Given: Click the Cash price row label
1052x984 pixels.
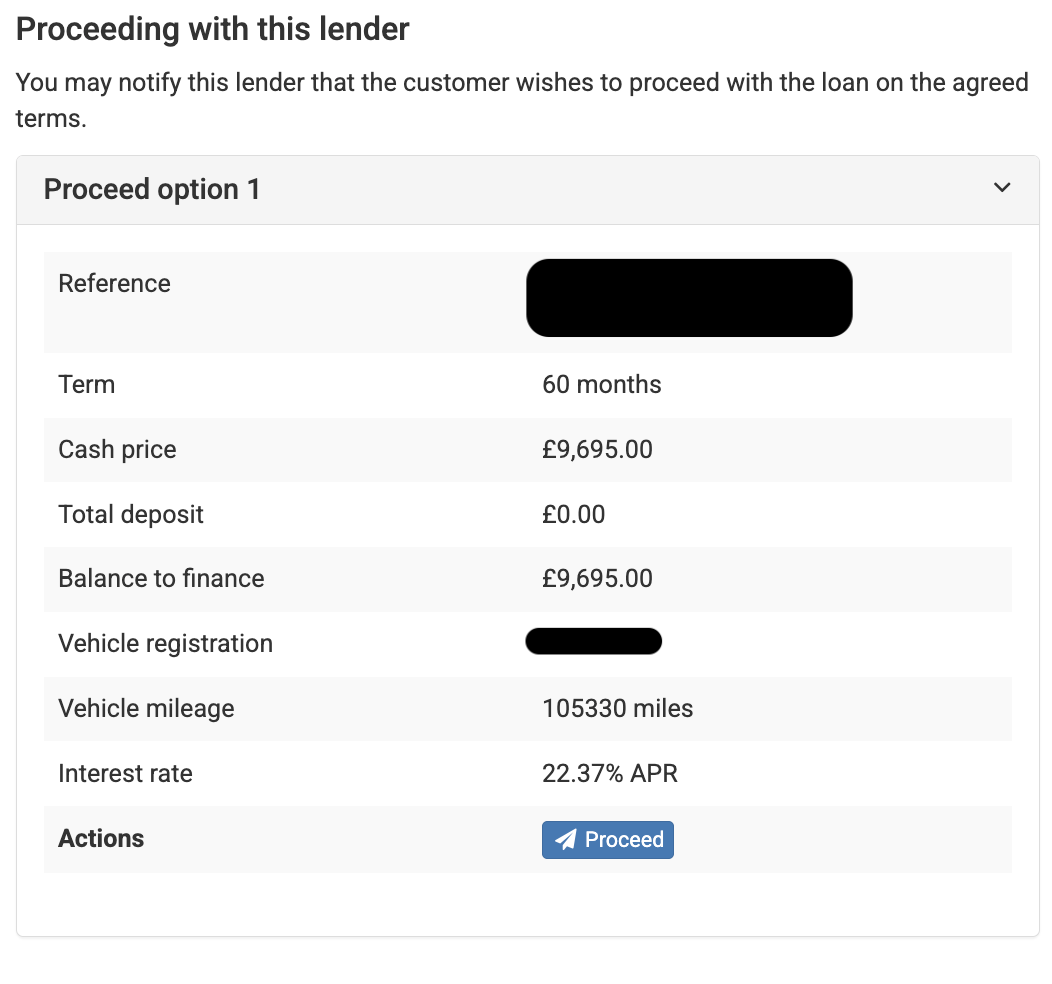Looking at the screenshot, I should tap(117, 449).
